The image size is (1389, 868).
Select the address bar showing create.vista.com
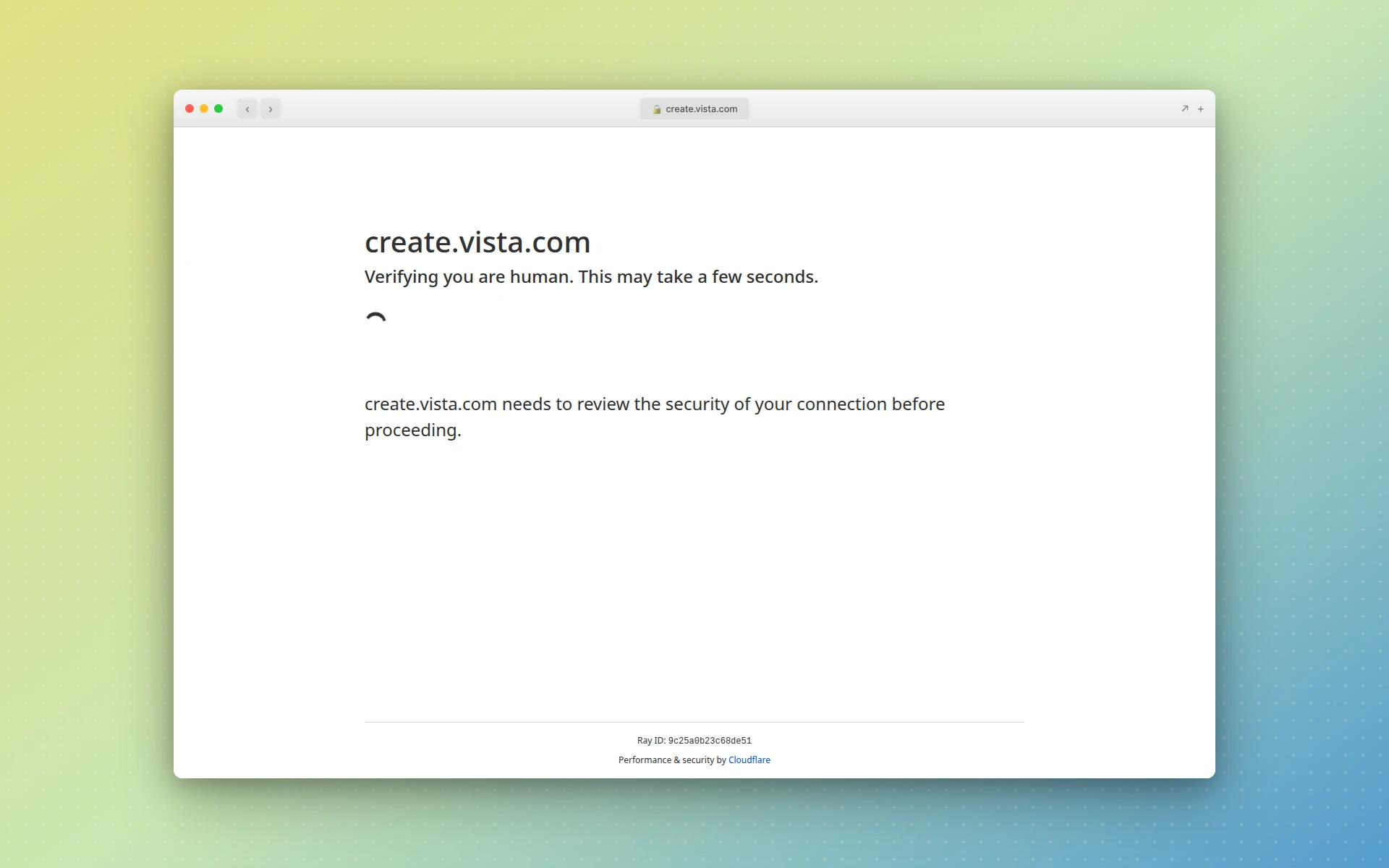694,109
